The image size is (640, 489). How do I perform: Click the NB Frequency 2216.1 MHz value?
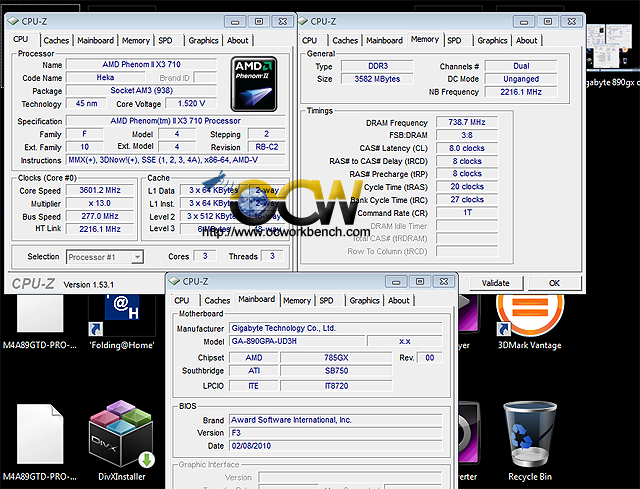click(521, 92)
